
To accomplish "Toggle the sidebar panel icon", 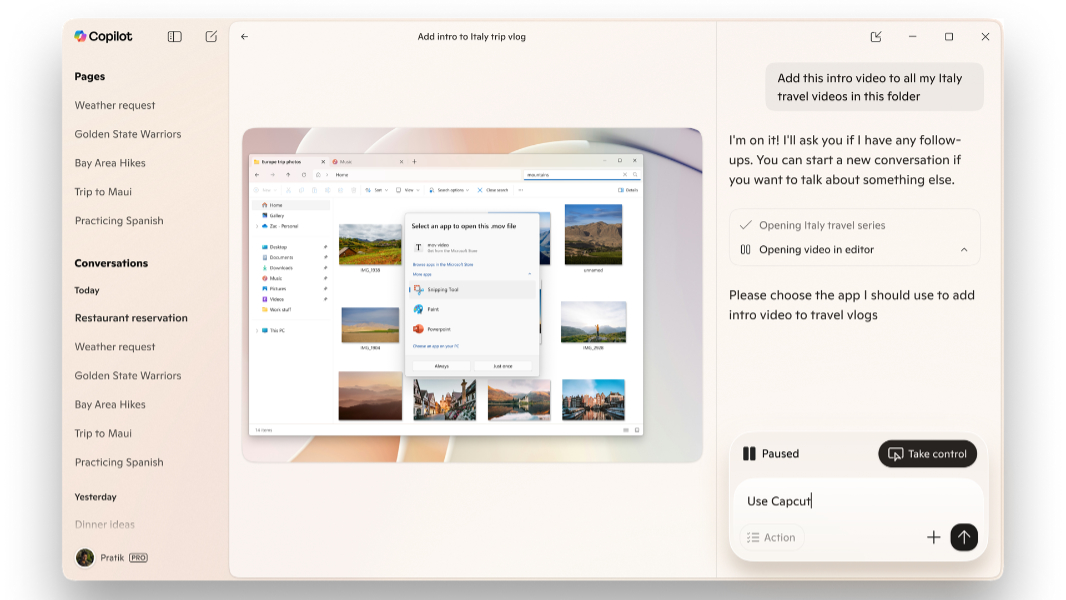I will click(x=174, y=36).
